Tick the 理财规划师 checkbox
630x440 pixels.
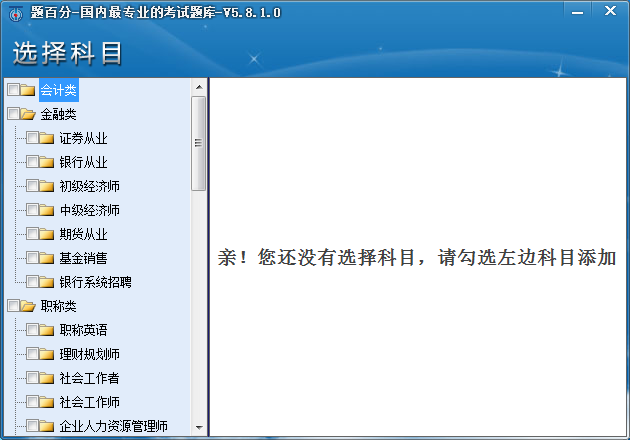(x=33, y=354)
